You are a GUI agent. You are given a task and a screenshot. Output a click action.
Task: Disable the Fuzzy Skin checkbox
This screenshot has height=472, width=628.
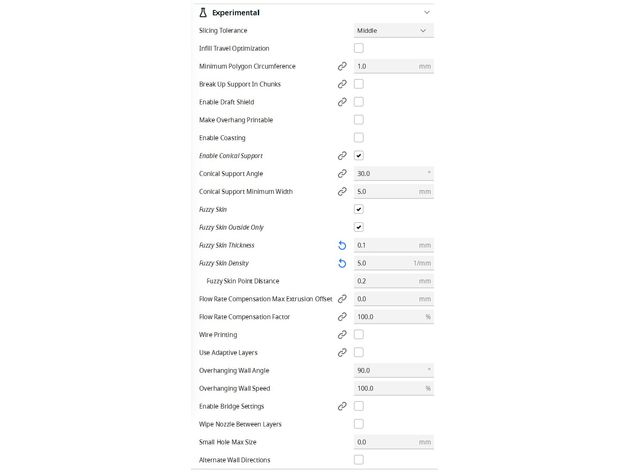click(359, 209)
